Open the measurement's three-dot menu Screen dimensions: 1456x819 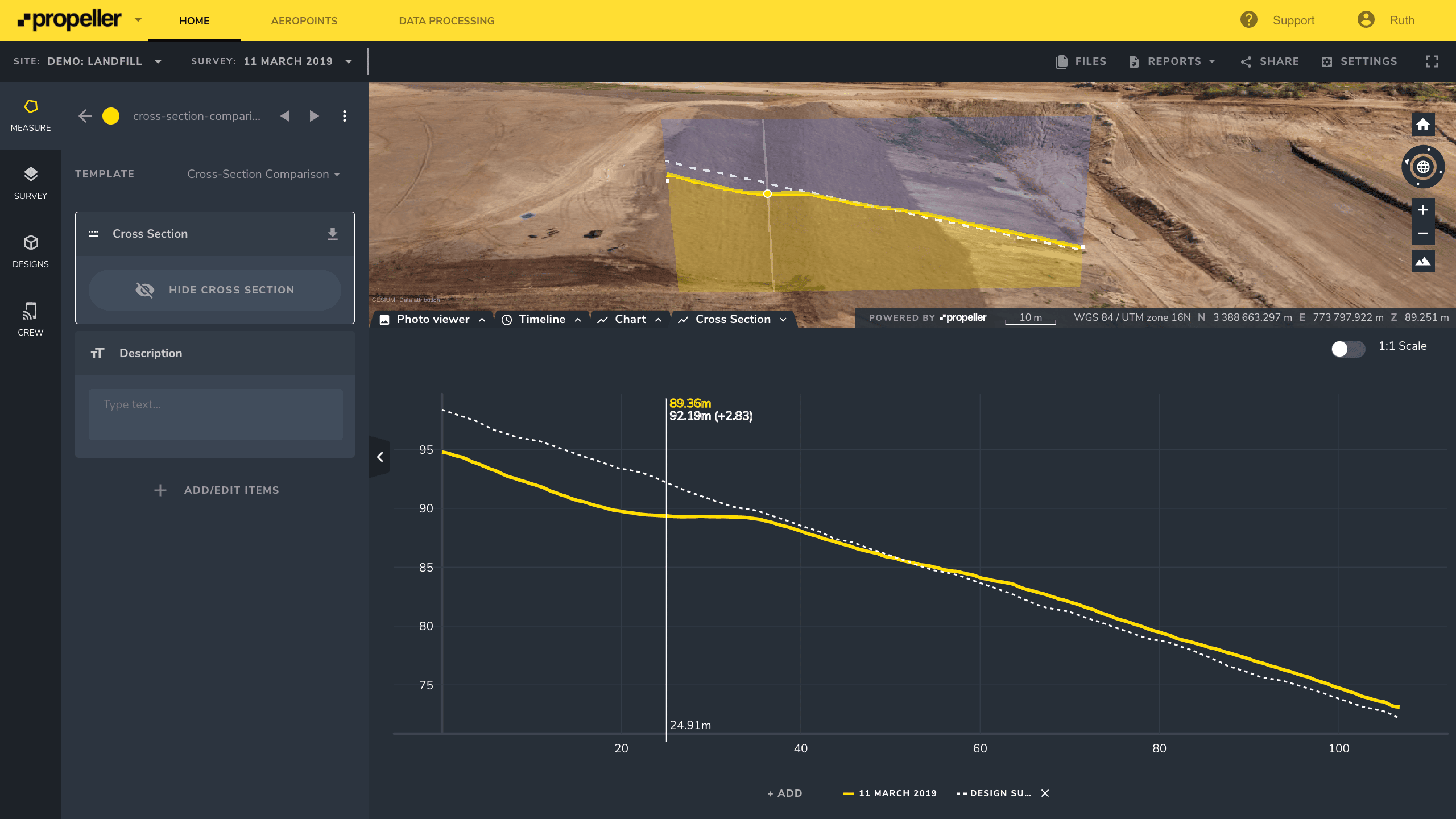click(x=345, y=116)
